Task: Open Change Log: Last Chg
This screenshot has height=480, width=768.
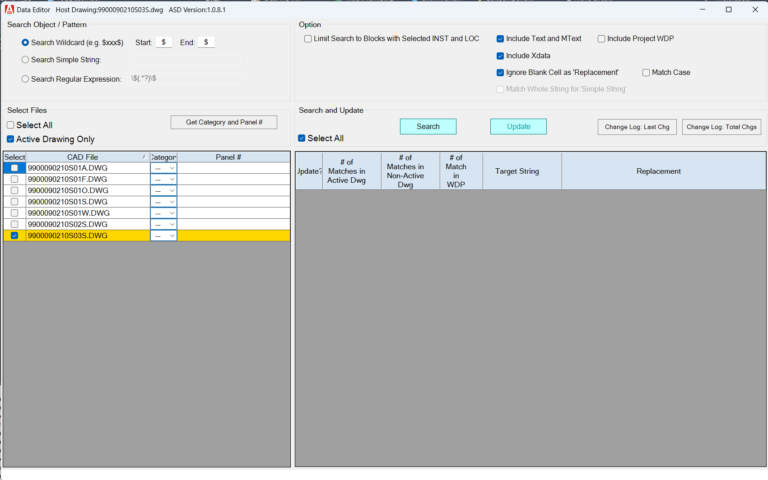Action: pos(636,127)
